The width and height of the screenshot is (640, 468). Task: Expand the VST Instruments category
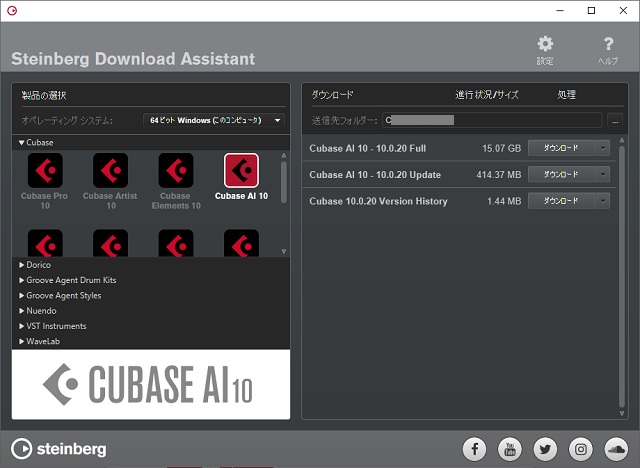coord(22,326)
